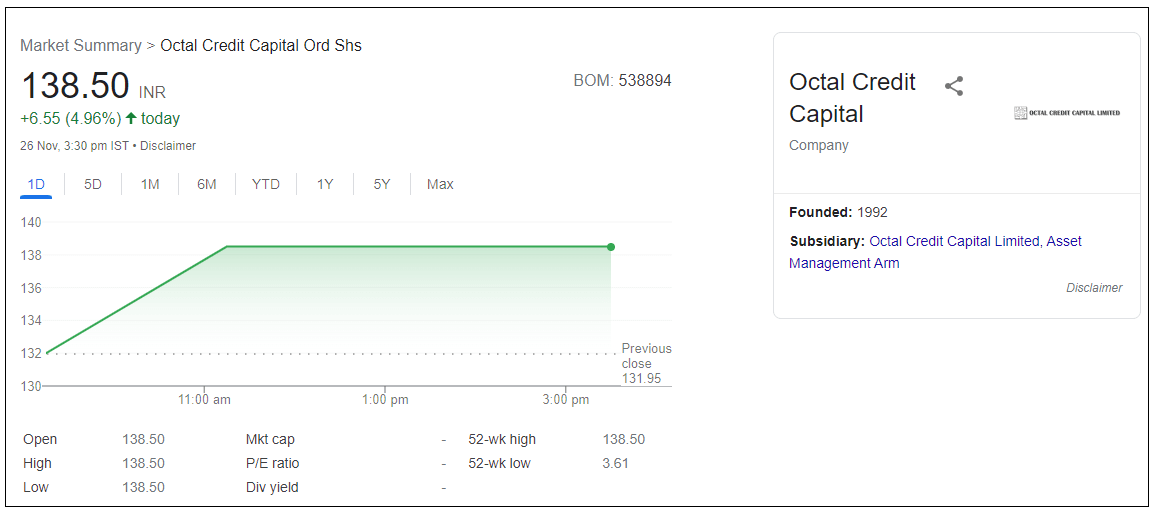1154x513 pixels.
Task: Open the YTD chart view
Action: coord(266,184)
